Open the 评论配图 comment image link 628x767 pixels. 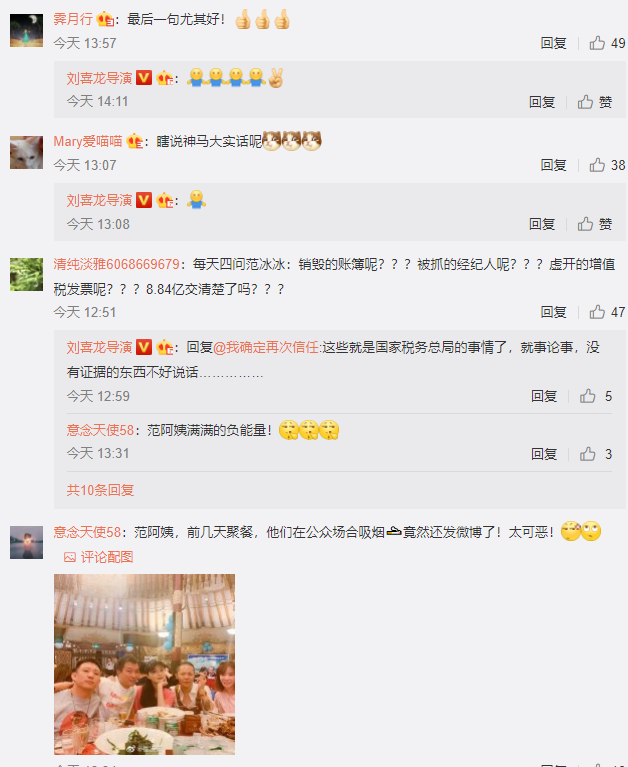[99, 557]
